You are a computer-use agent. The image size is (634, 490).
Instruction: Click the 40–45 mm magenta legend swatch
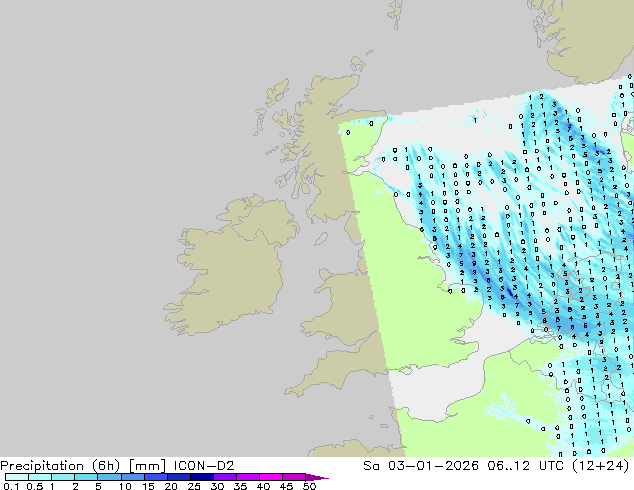pyautogui.click(x=271, y=477)
